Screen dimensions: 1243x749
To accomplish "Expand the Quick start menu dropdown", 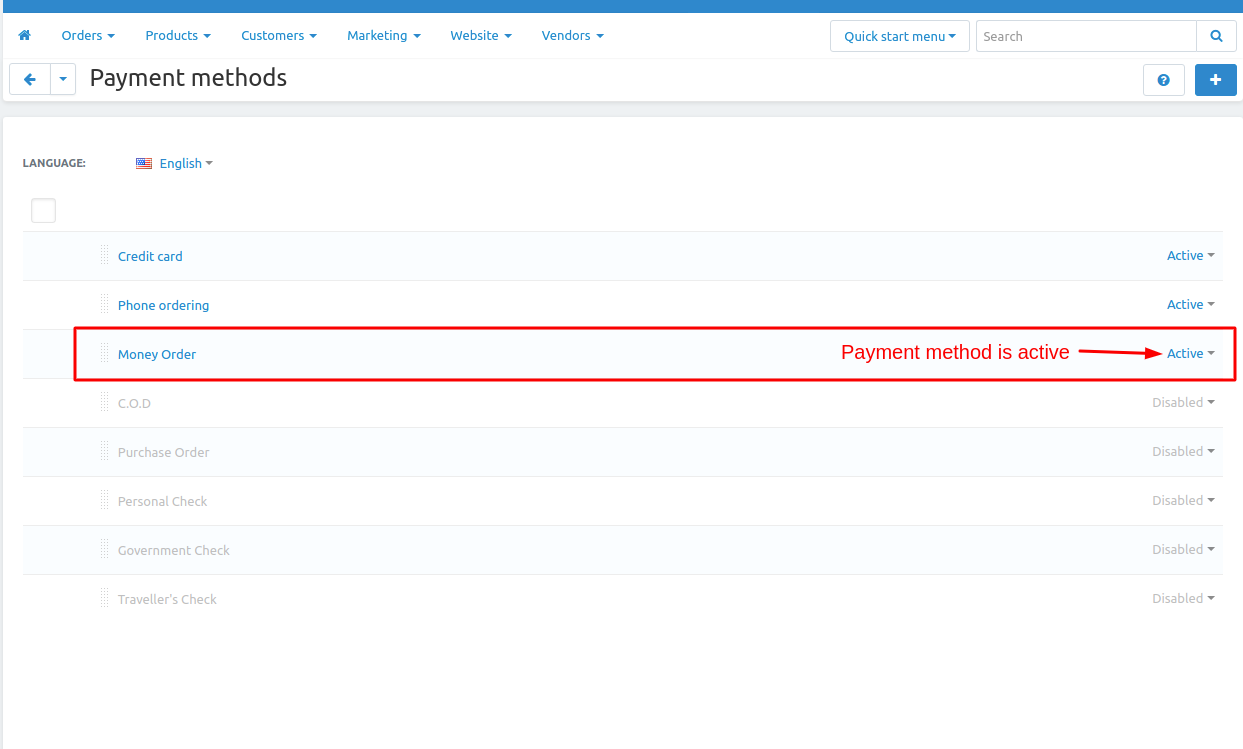I will click(899, 36).
